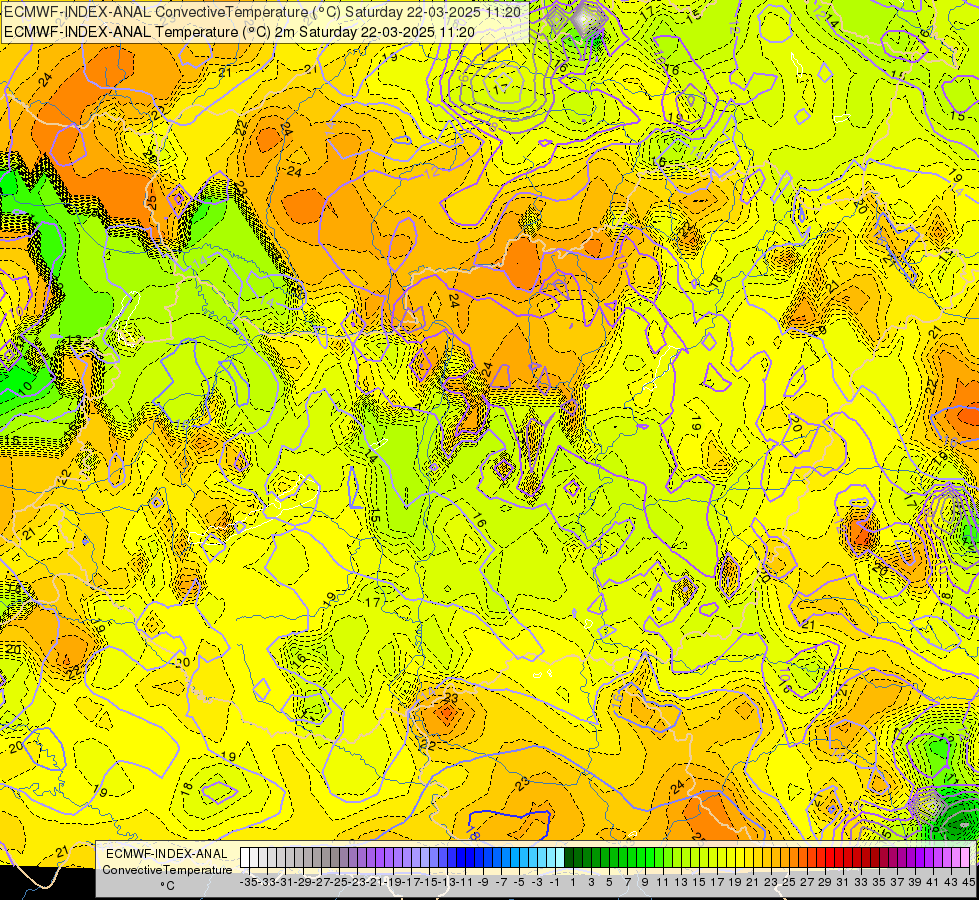The image size is (979, 900).
Task: Select the white legend swatch above -35
Action: pos(245,857)
